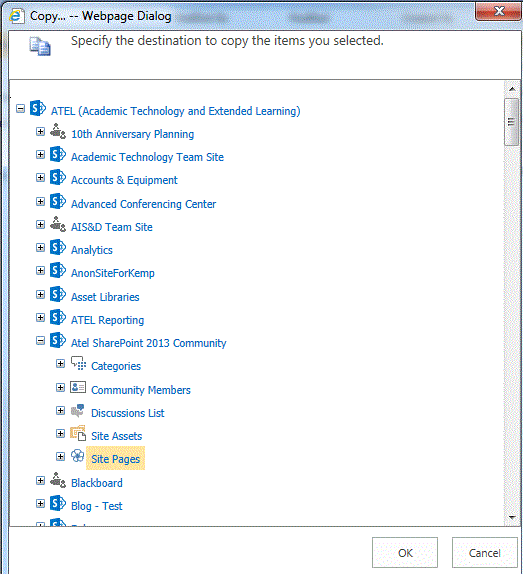Click the team icon for AIS&D Team Site
Screen dimensions: 523x574
click(58, 224)
